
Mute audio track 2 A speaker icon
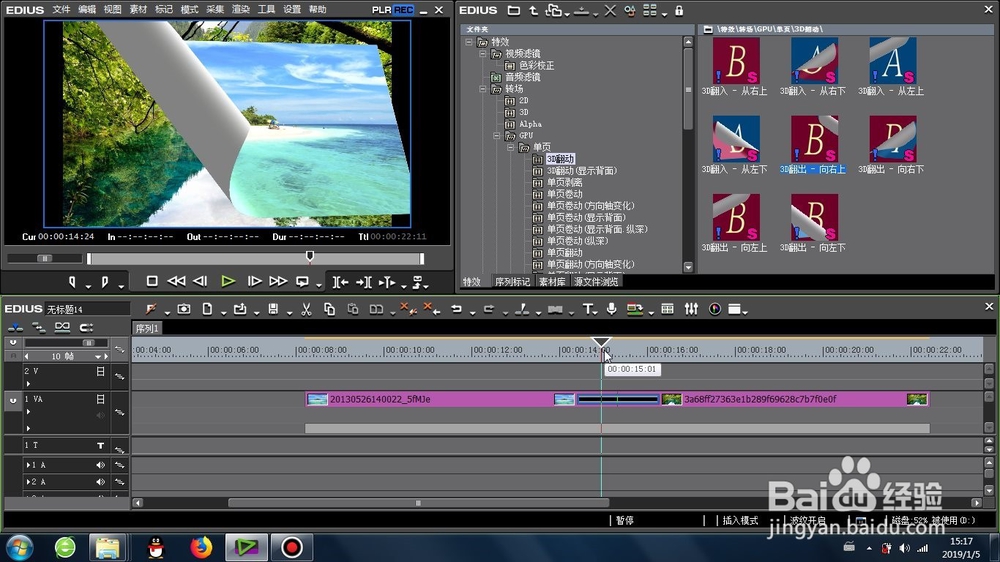100,482
